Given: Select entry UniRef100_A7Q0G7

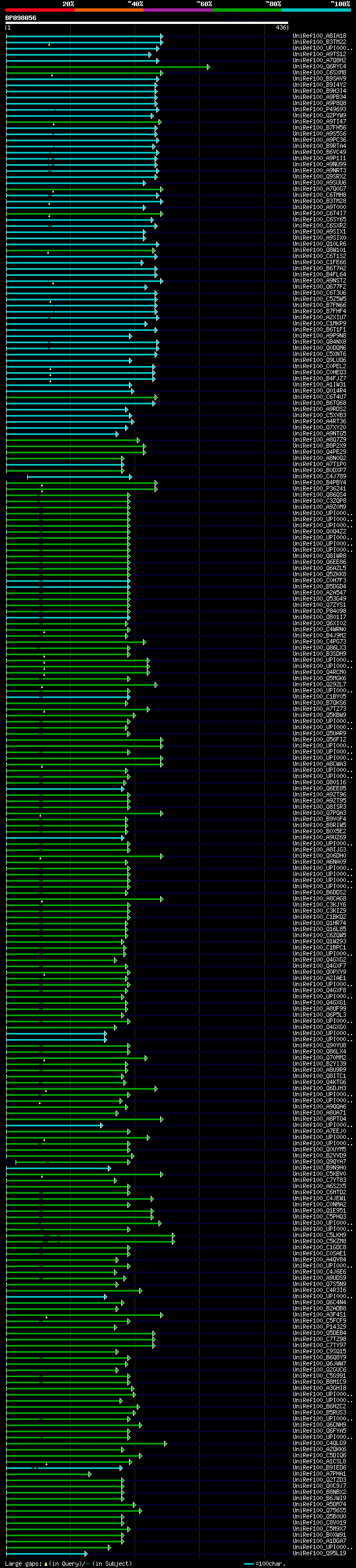Looking at the screenshot, I should (319, 189).
